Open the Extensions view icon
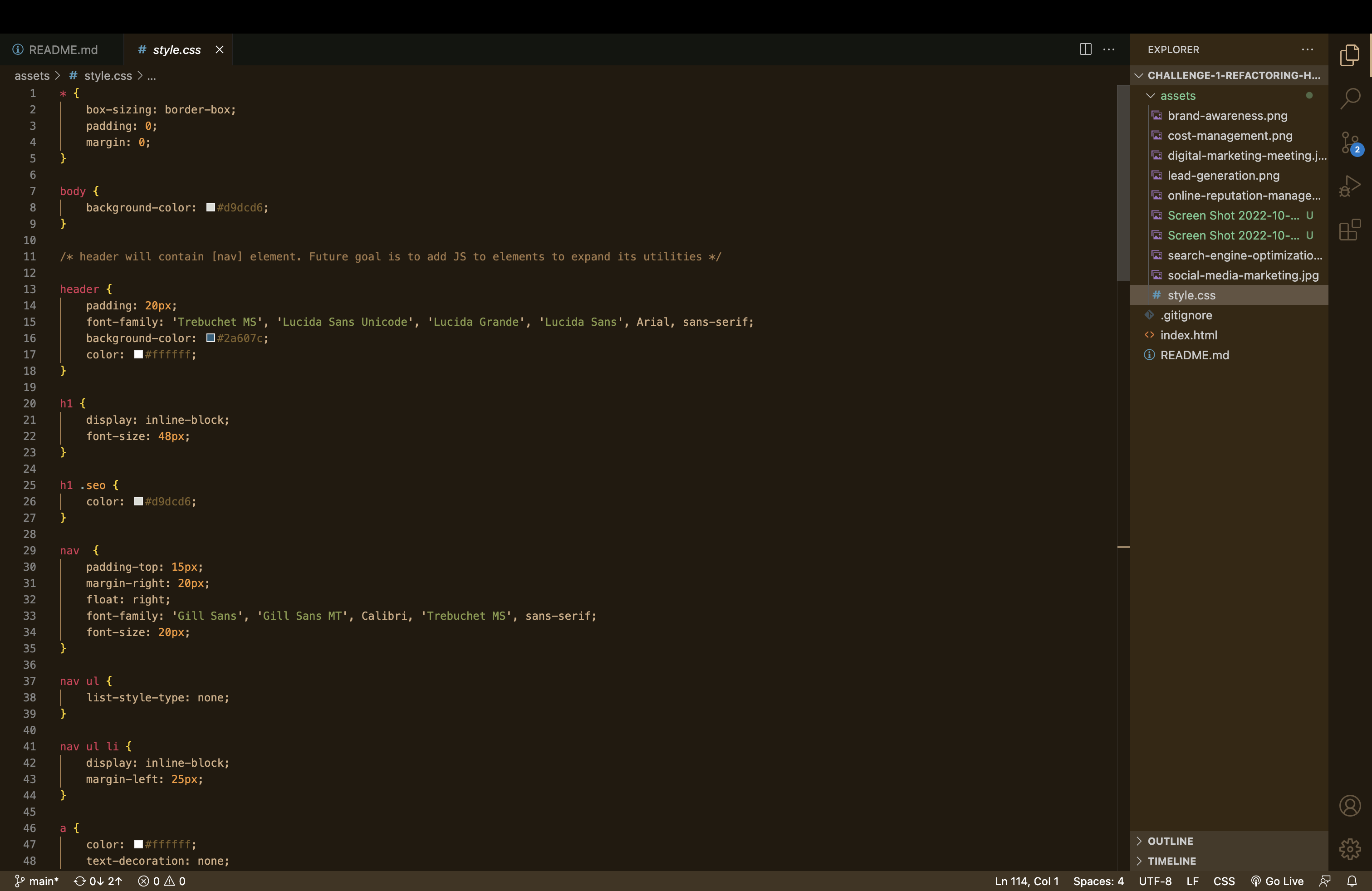Screen dimensions: 1372x891 click(1349, 230)
